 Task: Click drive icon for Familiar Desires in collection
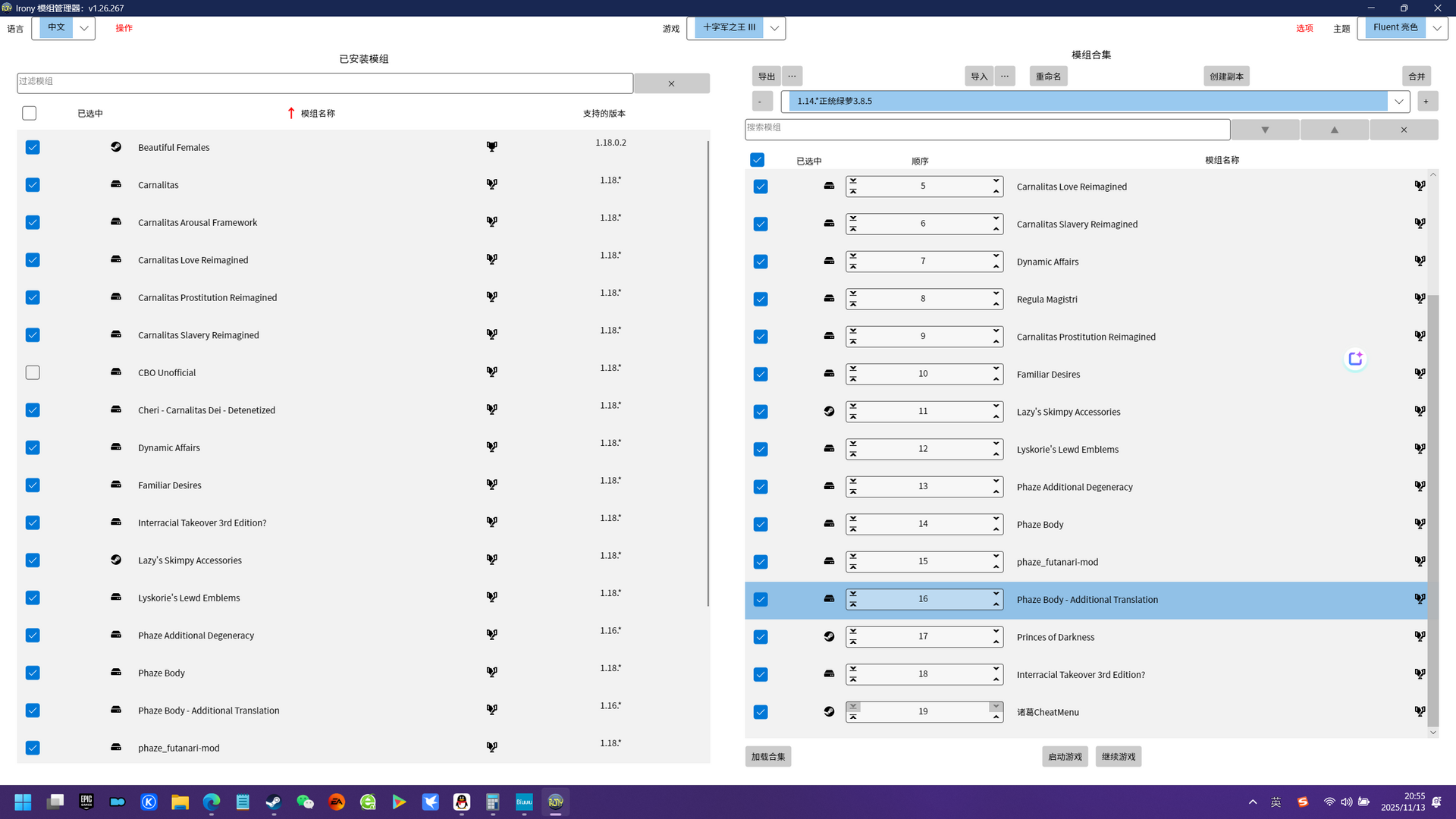[829, 373]
